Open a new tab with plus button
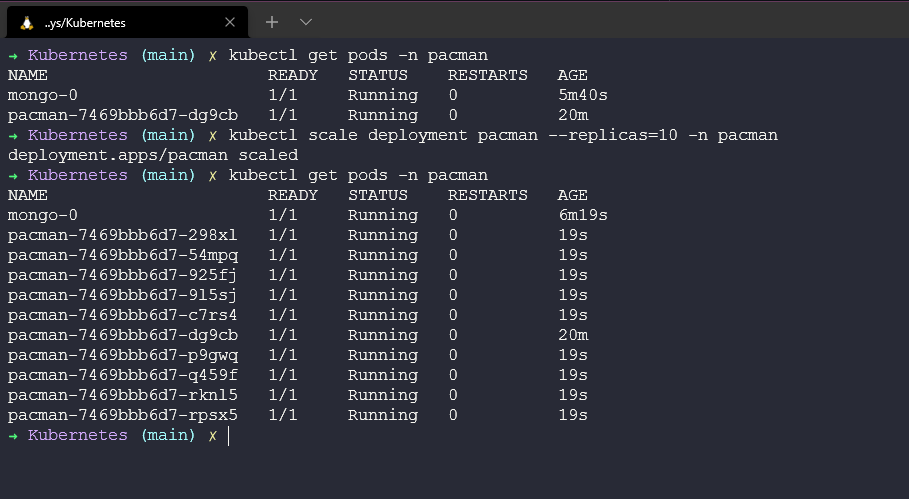 272,21
